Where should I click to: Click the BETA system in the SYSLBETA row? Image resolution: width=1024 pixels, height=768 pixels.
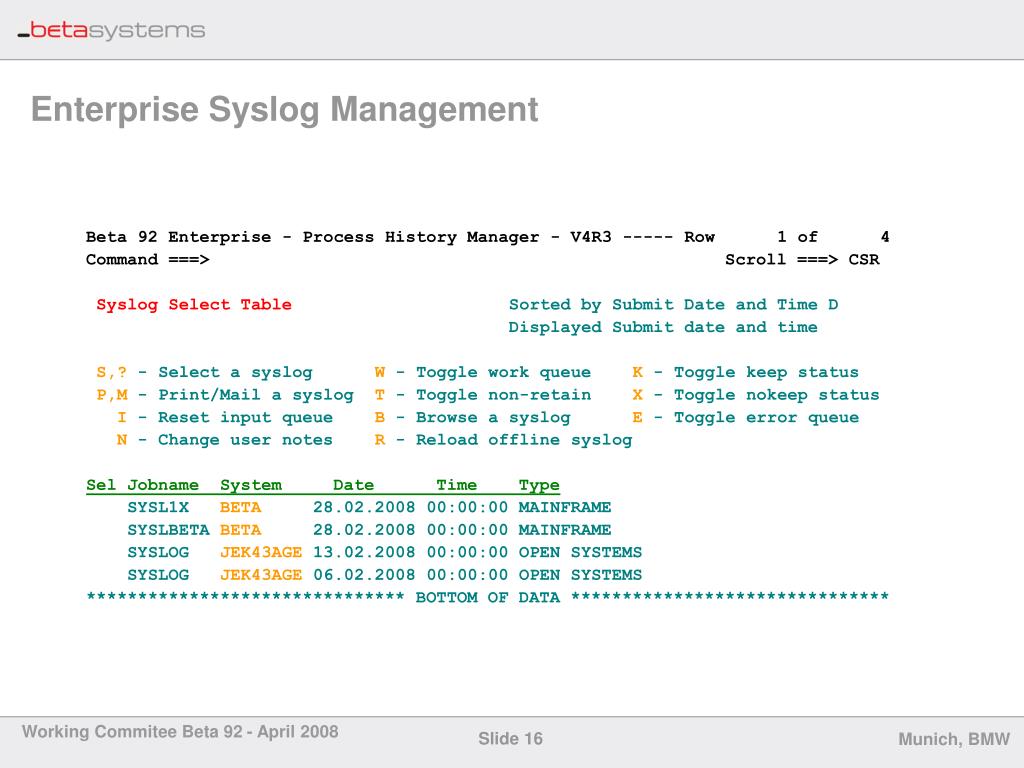240,530
